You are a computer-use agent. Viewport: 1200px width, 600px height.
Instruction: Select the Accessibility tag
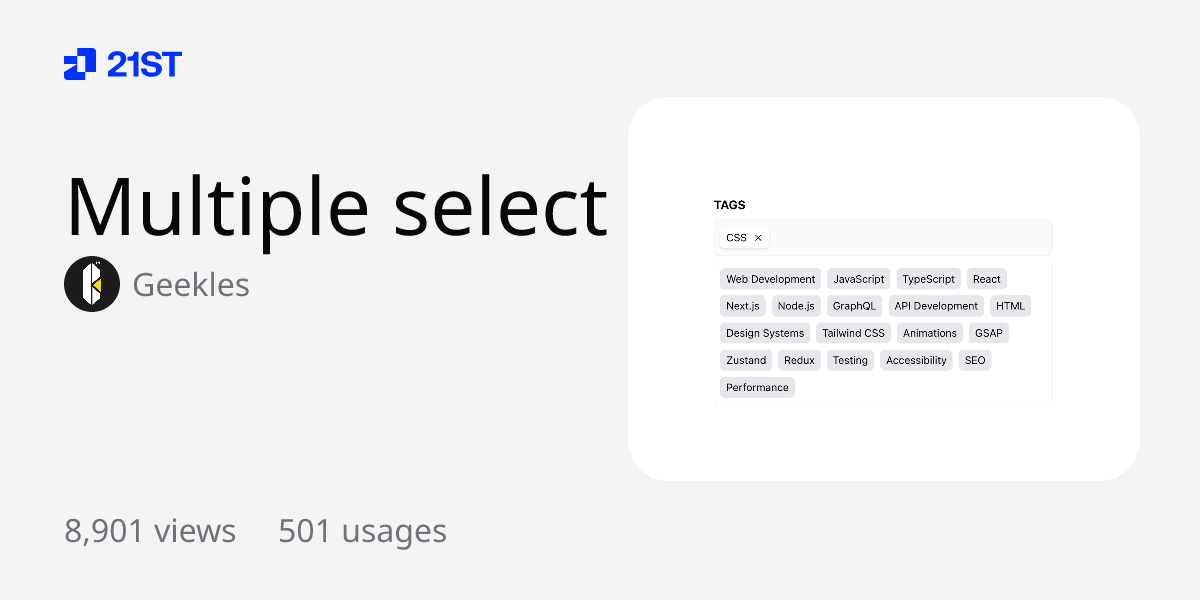(917, 360)
